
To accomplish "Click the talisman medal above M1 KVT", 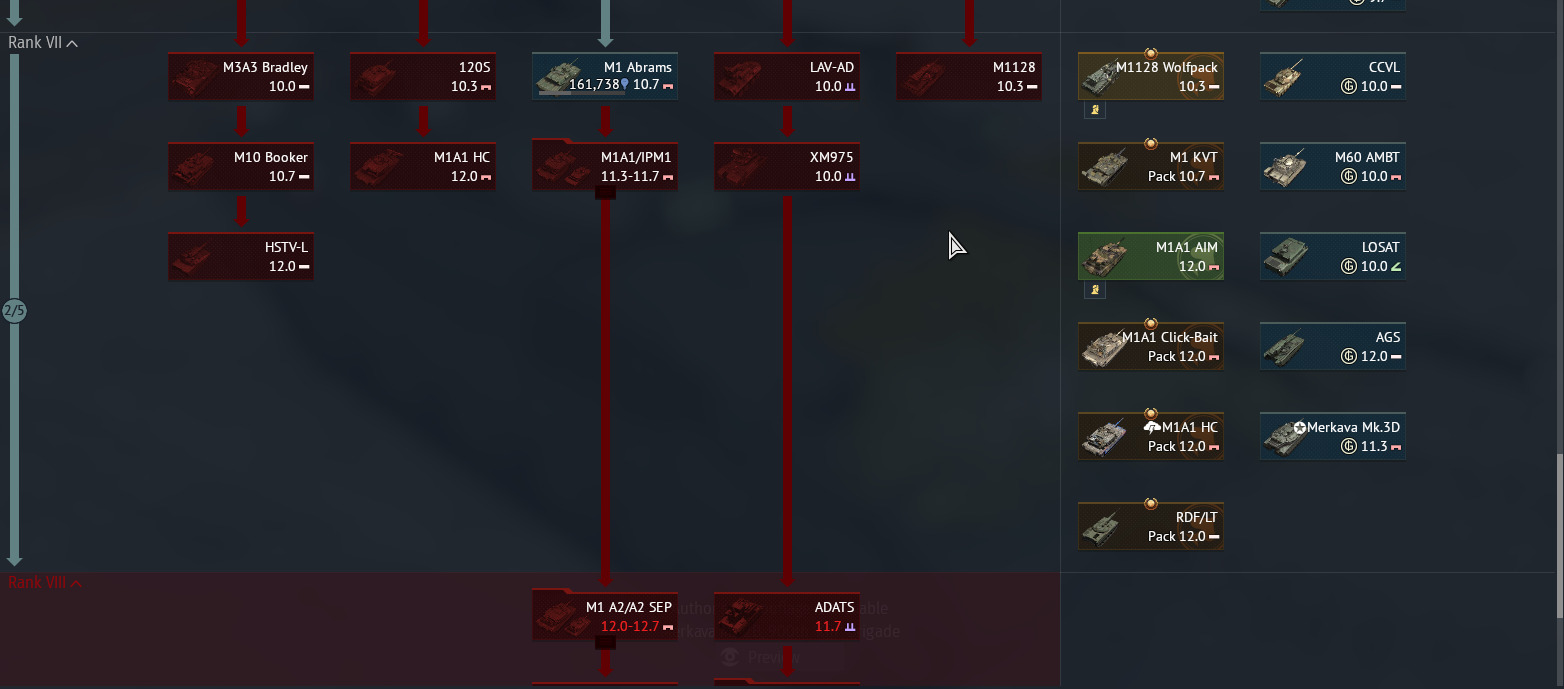I will (x=1151, y=143).
